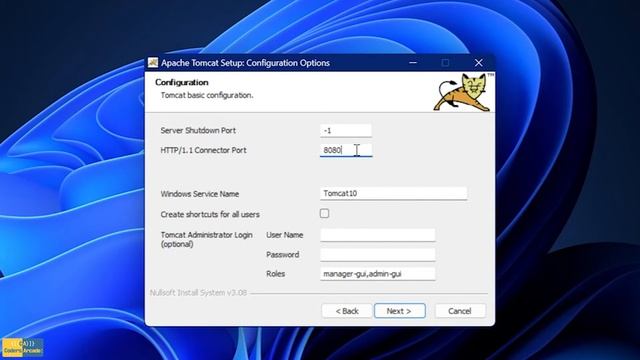The height and width of the screenshot is (360, 640).
Task: Click the Server Shutdown Port field
Action: pyautogui.click(x=346, y=131)
